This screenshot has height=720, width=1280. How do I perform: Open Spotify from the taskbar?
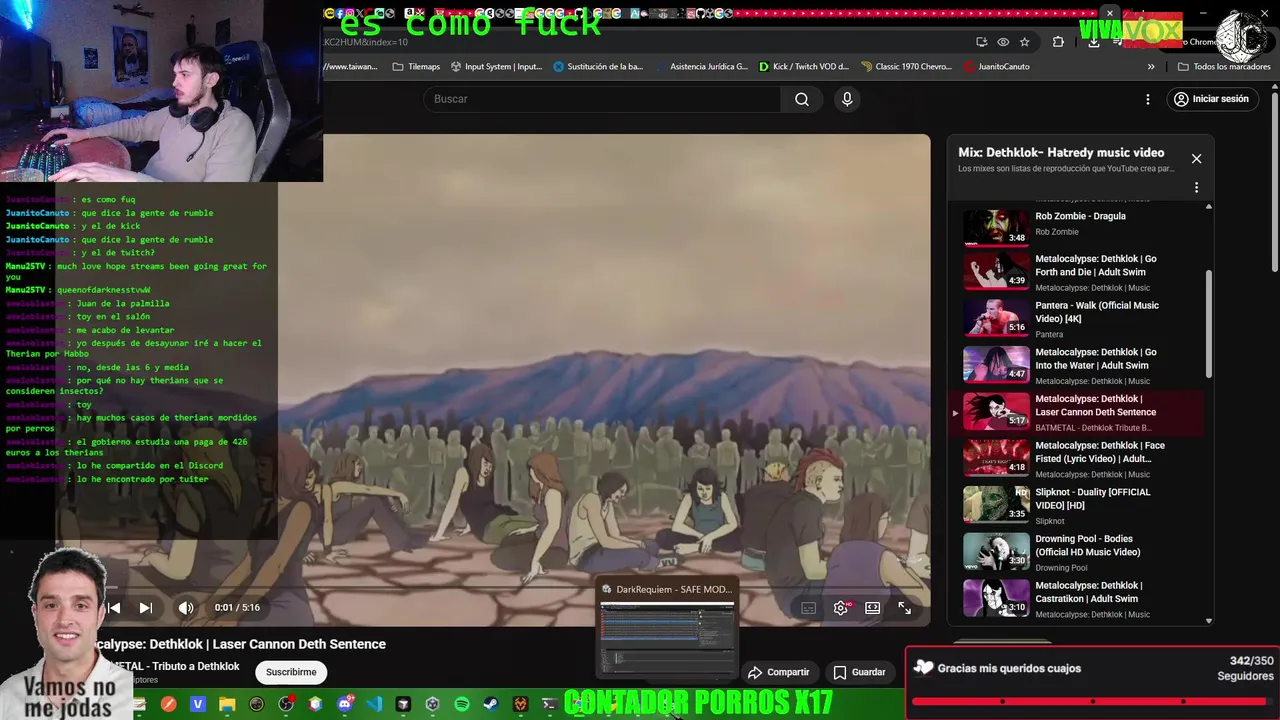point(462,705)
